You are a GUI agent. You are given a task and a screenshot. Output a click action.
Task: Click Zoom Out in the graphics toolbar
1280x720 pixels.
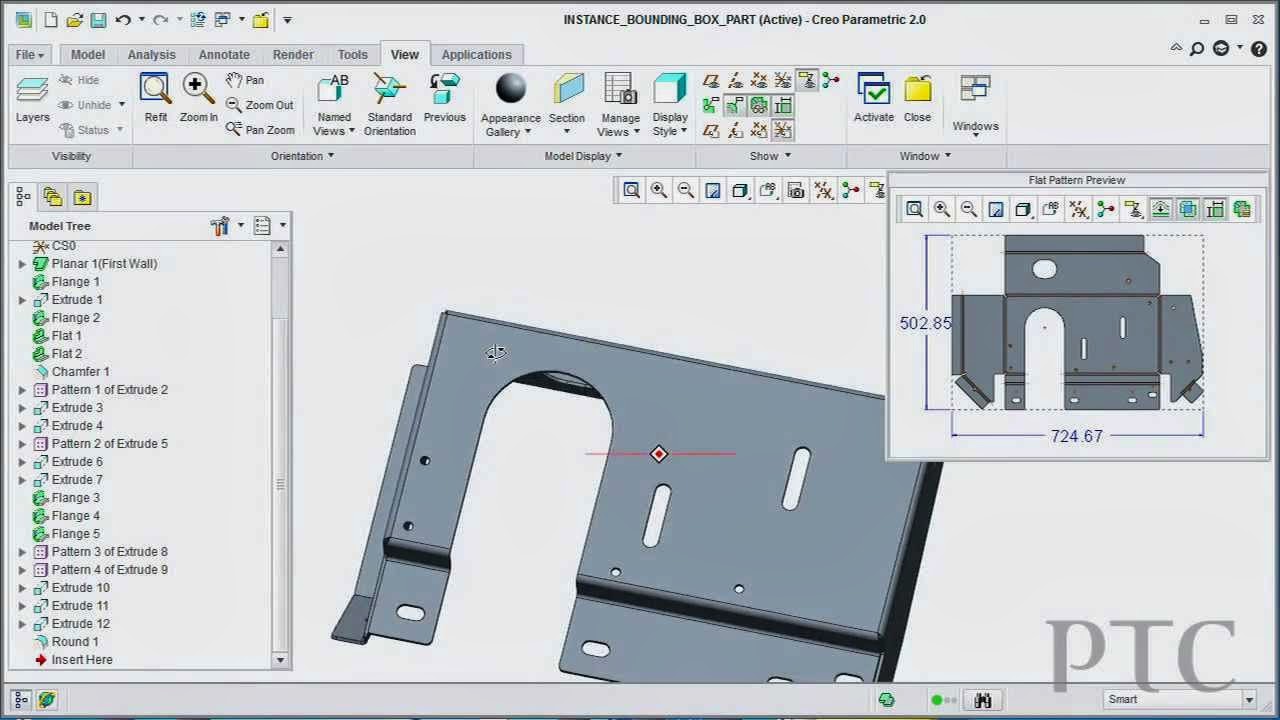click(x=684, y=189)
